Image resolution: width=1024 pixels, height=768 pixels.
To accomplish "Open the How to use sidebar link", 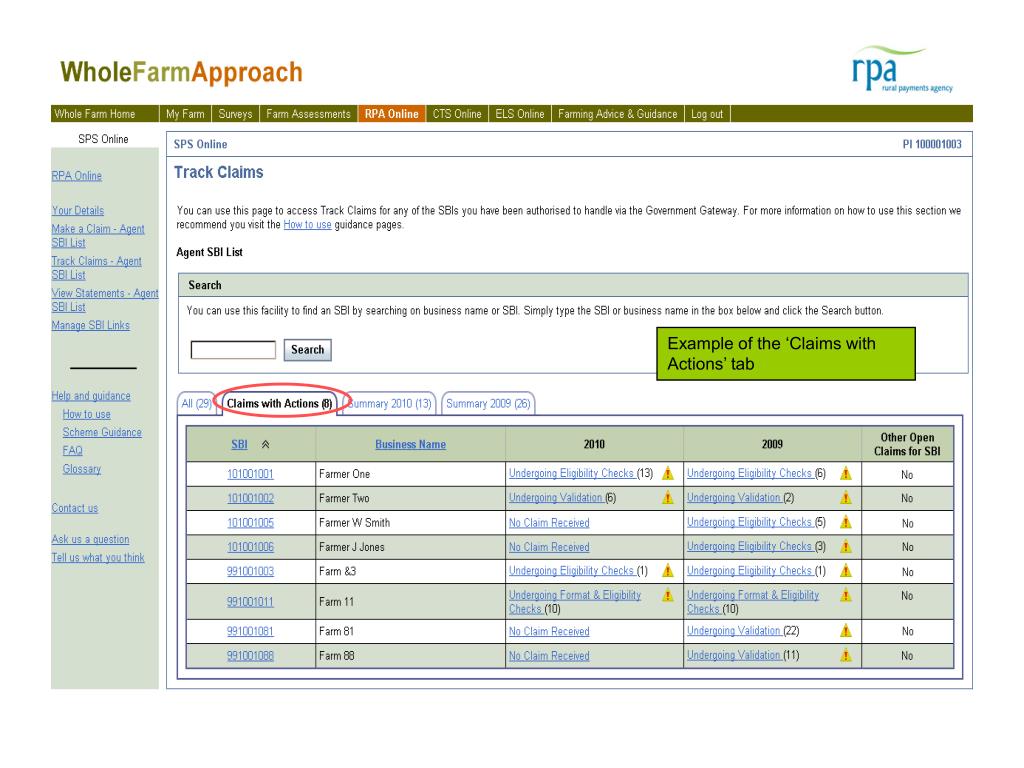I will (x=86, y=414).
